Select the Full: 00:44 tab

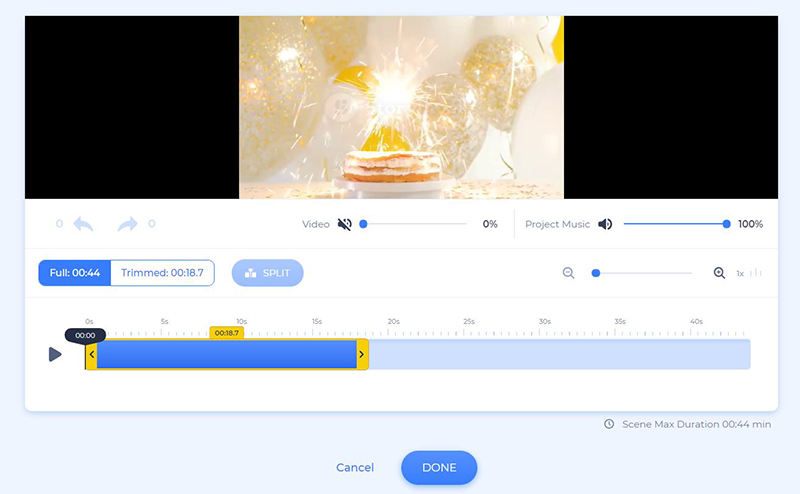[x=74, y=273]
